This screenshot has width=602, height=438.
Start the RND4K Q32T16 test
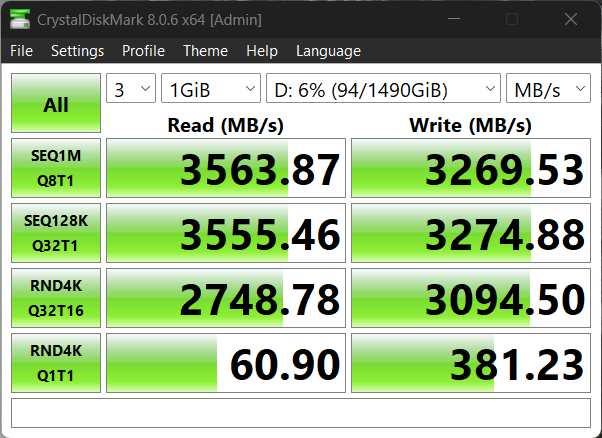(x=56, y=298)
